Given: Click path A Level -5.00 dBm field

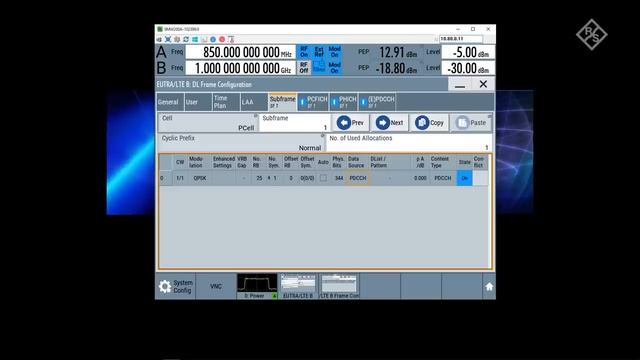Looking at the screenshot, I should pos(468,52).
